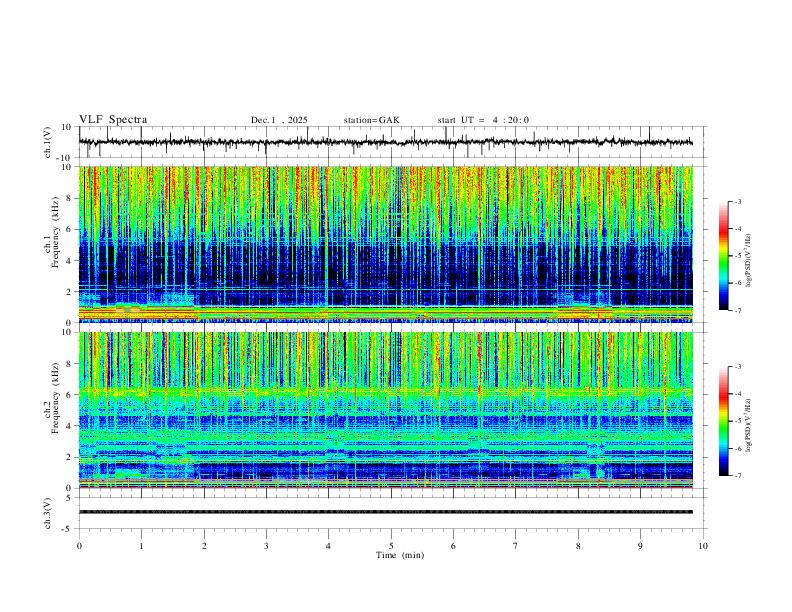Screen dimensions: 792x612
Task: Click inside the ch.2 spectrogram panel
Action: click(386, 410)
